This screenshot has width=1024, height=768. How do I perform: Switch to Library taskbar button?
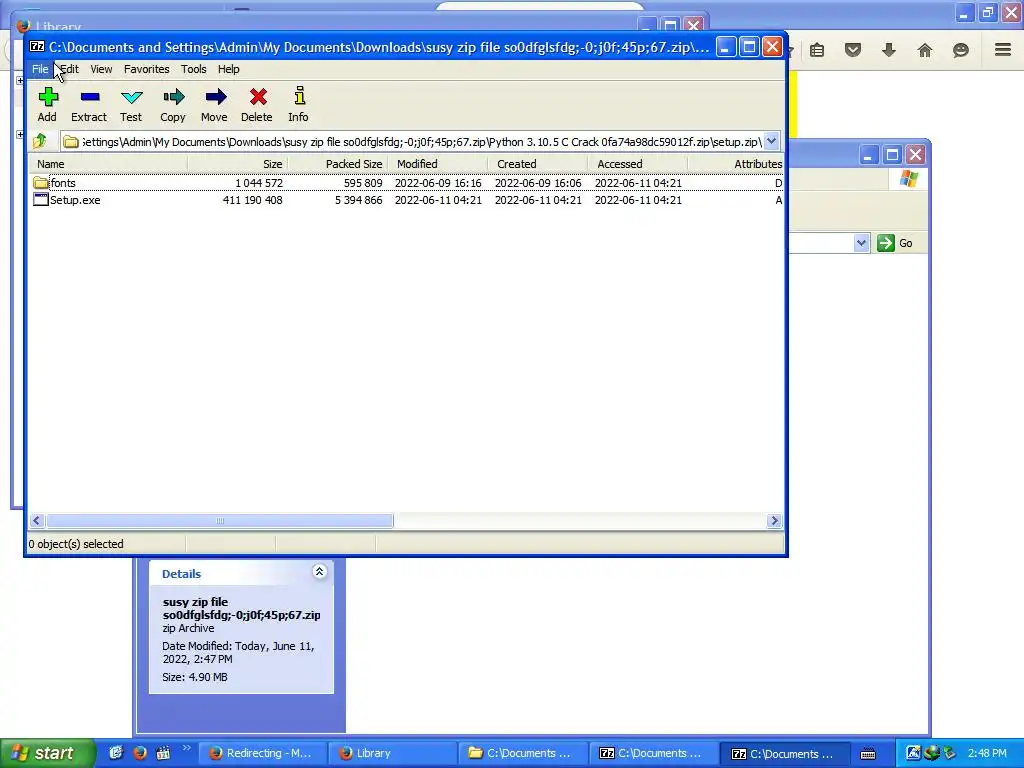click(x=393, y=754)
